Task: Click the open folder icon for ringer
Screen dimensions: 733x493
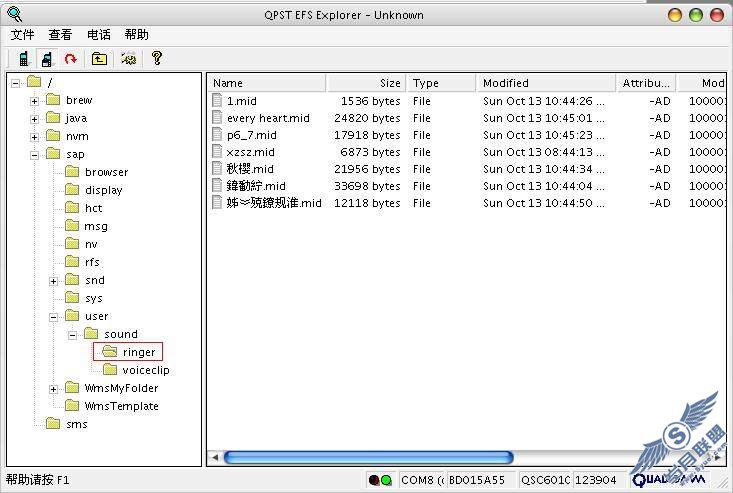Action: click(x=109, y=351)
